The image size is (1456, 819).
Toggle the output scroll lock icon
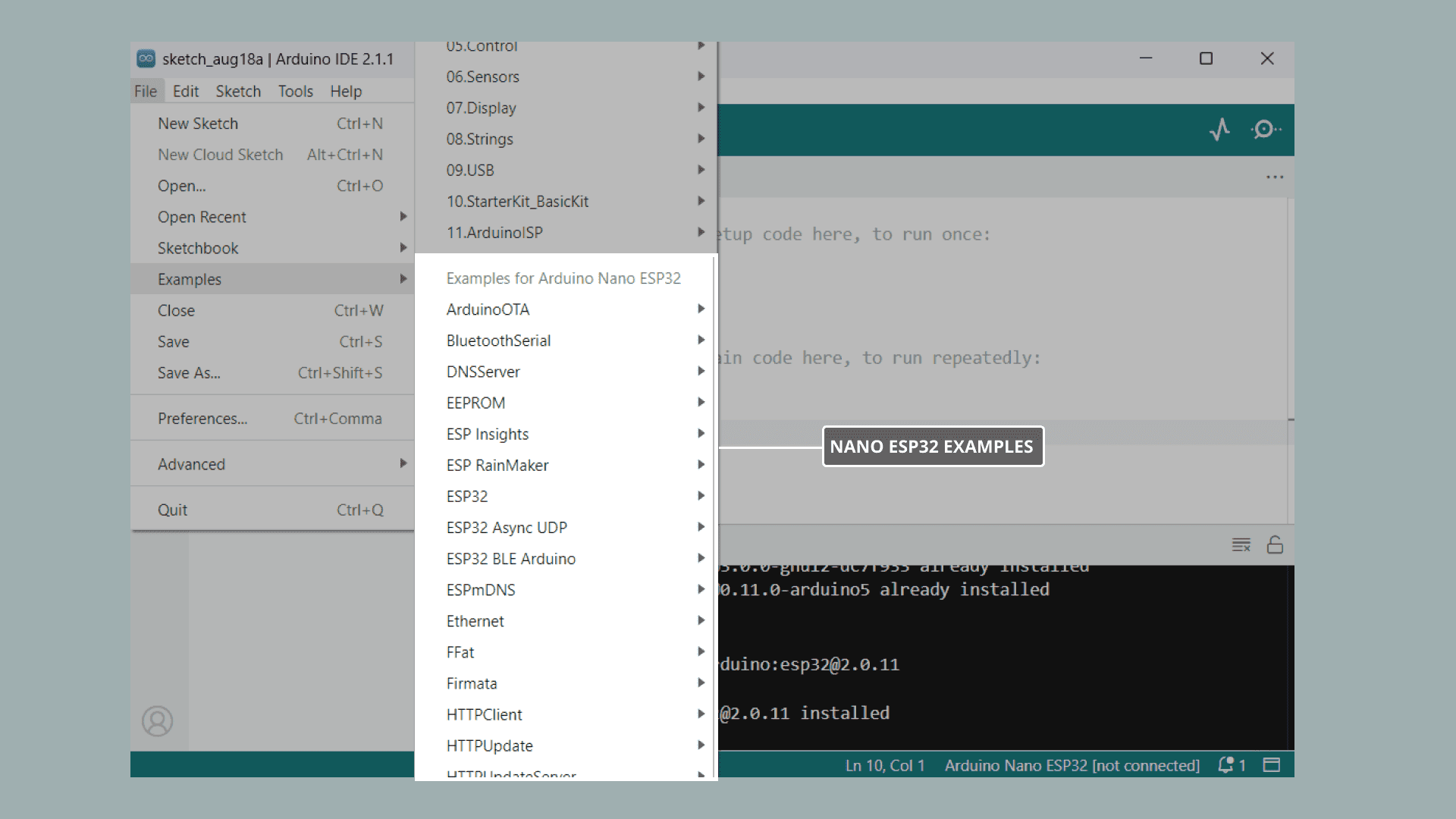coord(1275,544)
